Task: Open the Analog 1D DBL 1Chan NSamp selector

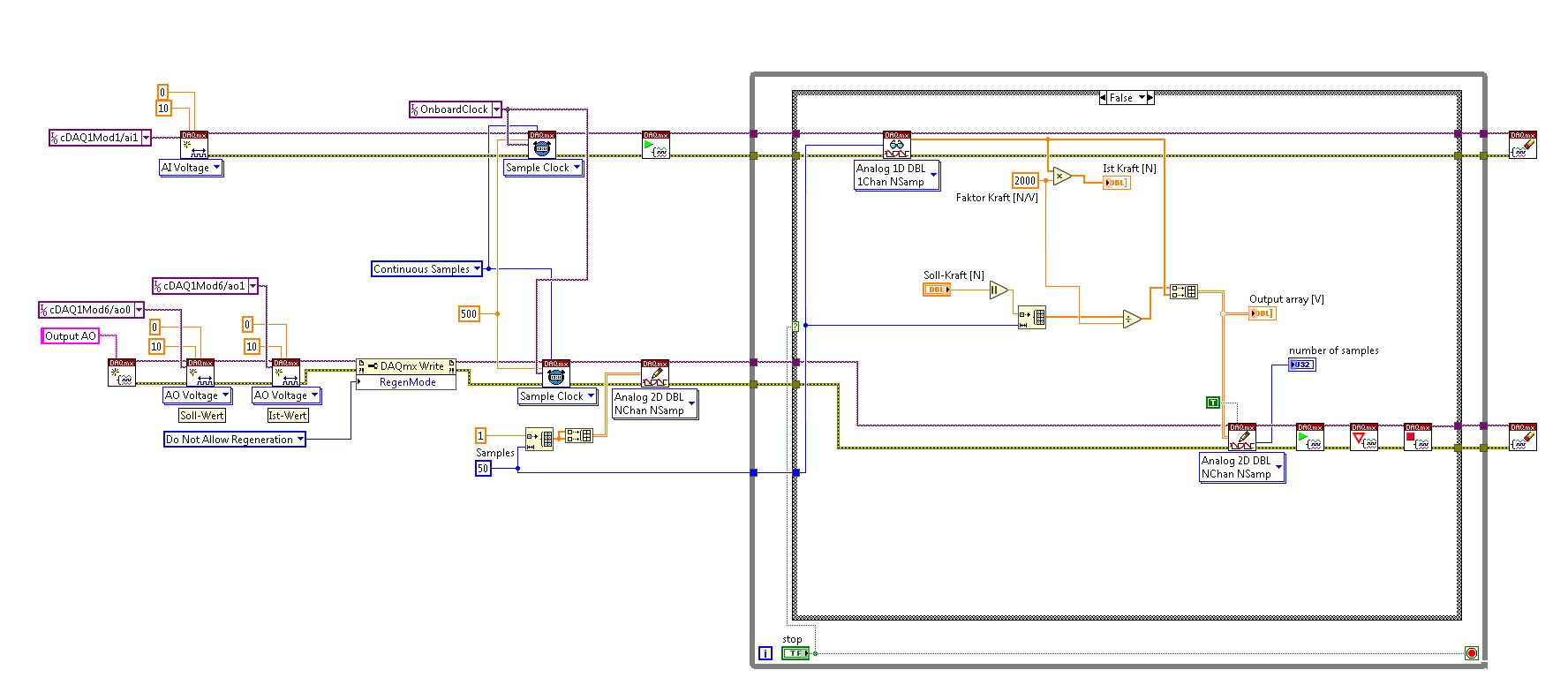Action: [x=933, y=175]
